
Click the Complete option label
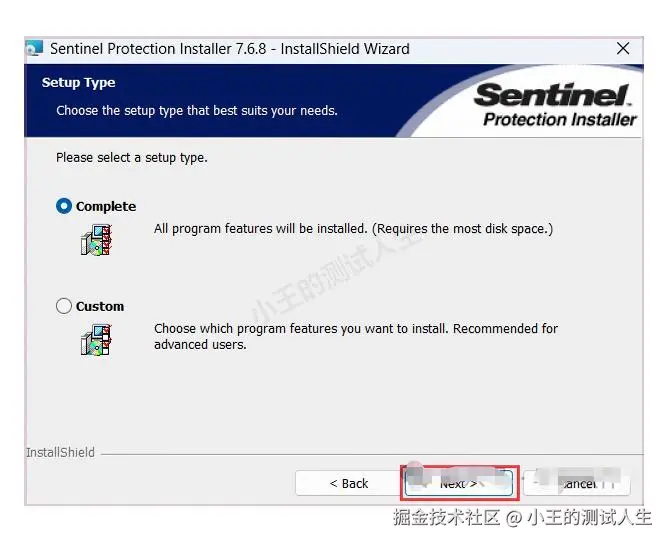click(106, 207)
